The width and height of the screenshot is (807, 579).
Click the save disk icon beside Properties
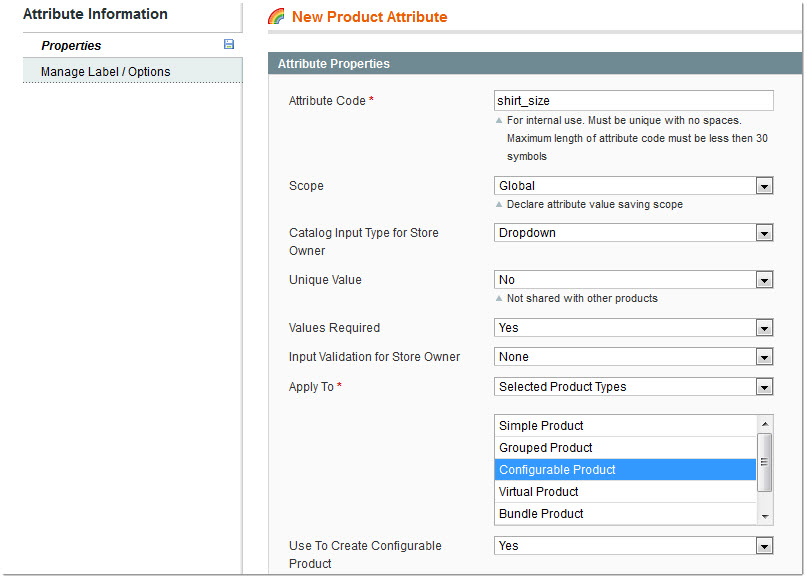pyautogui.click(x=229, y=44)
